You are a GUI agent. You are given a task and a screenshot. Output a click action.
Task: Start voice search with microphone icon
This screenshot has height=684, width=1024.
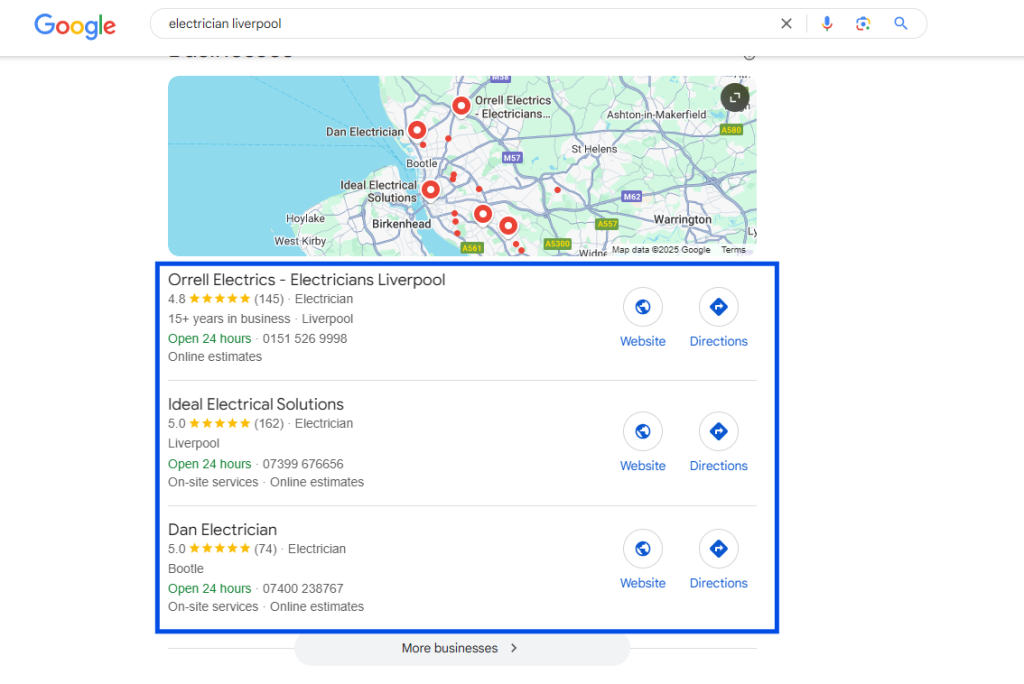click(x=827, y=24)
